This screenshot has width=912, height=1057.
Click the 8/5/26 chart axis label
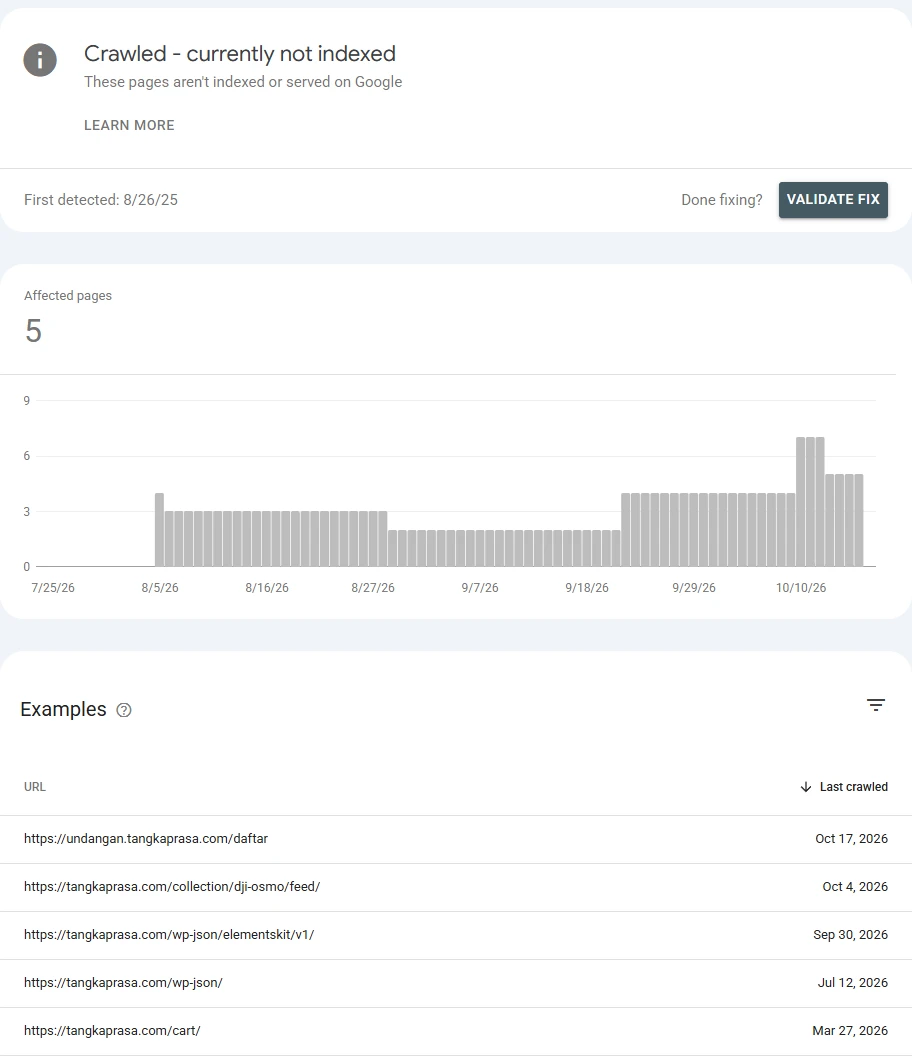click(x=160, y=588)
